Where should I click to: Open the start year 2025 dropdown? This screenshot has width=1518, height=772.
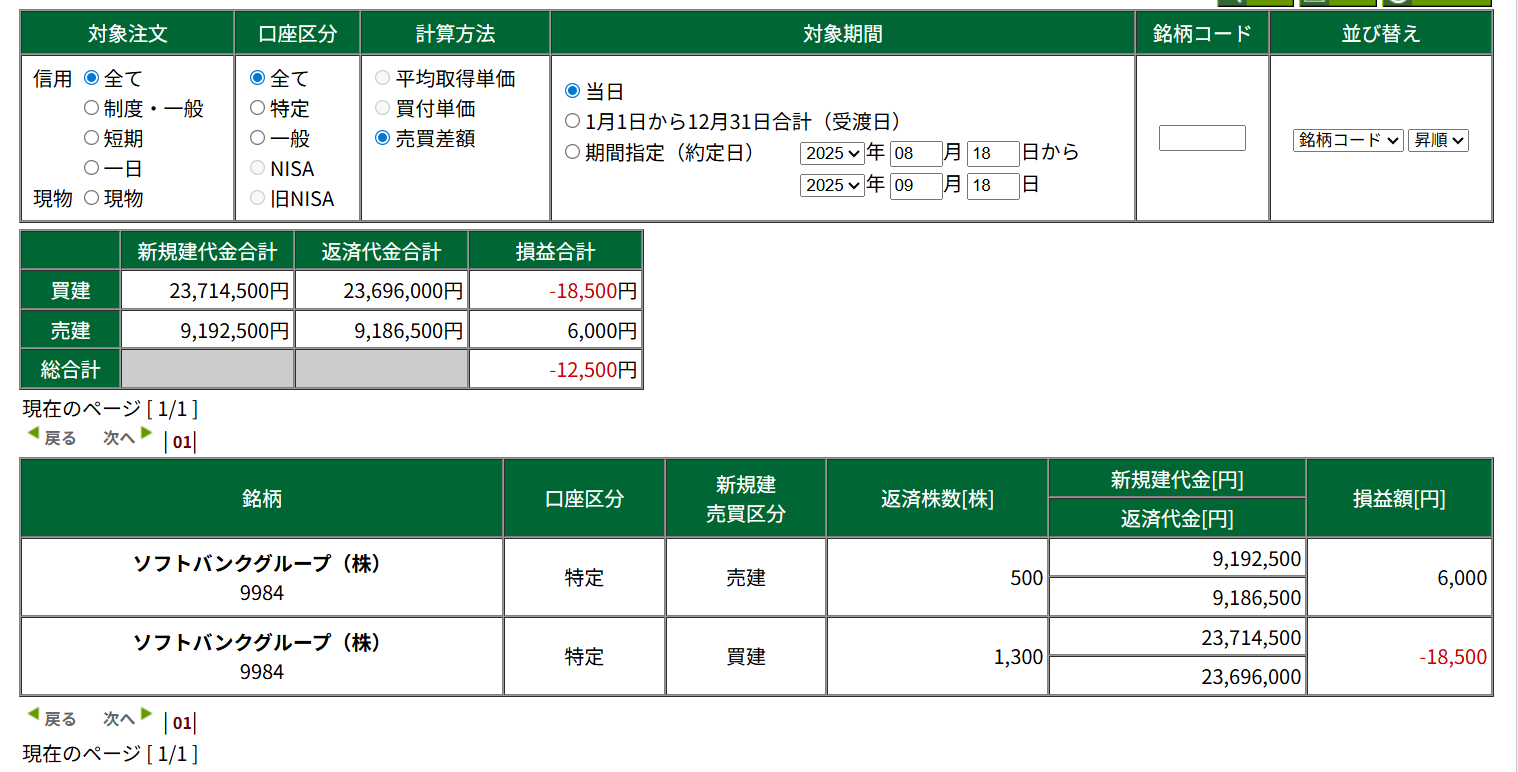832,154
